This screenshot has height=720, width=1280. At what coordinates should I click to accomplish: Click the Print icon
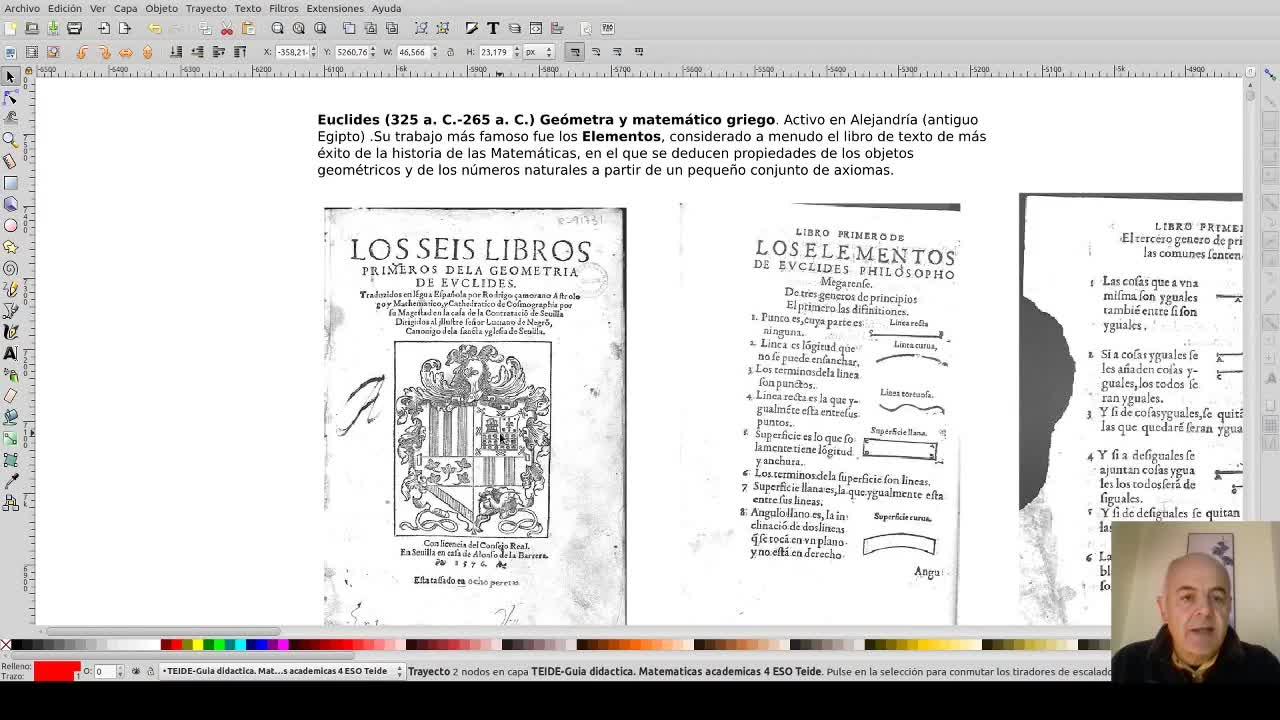(x=74, y=28)
